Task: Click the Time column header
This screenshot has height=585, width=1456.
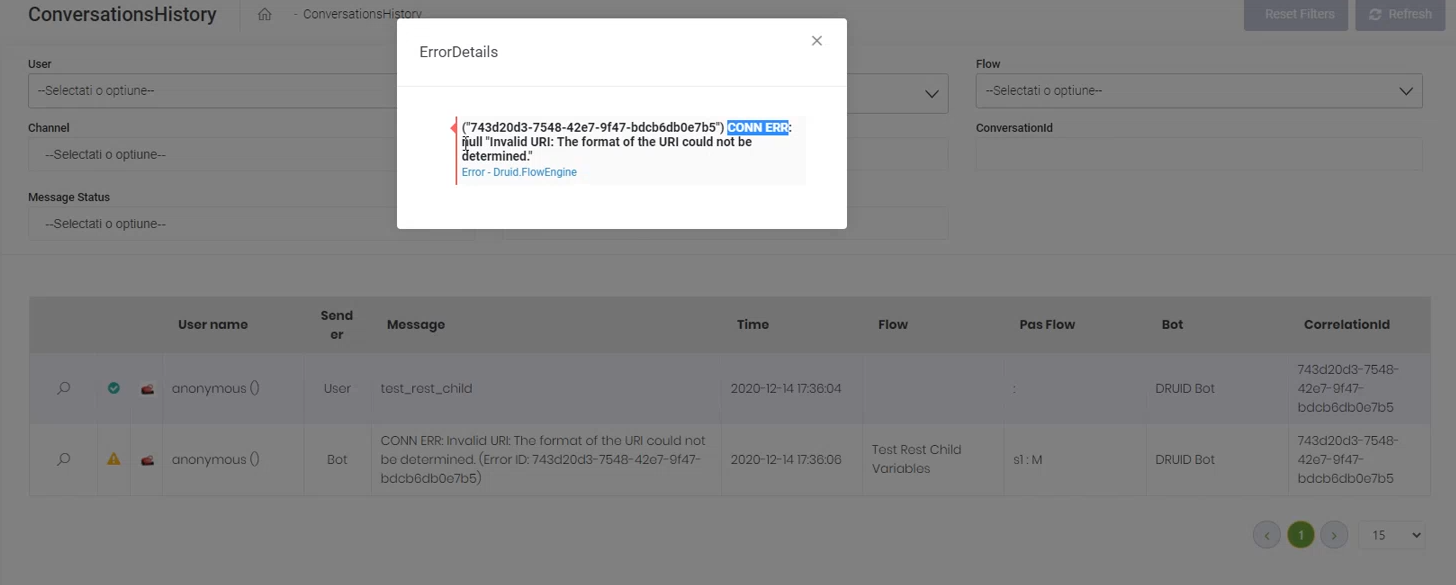Action: click(x=753, y=325)
